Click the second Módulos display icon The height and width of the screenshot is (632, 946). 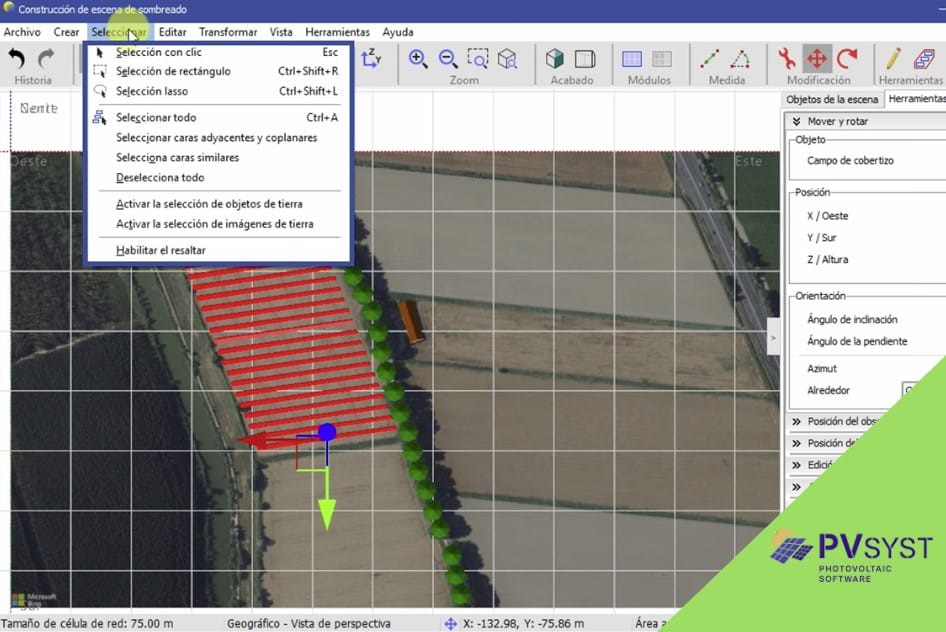662,58
